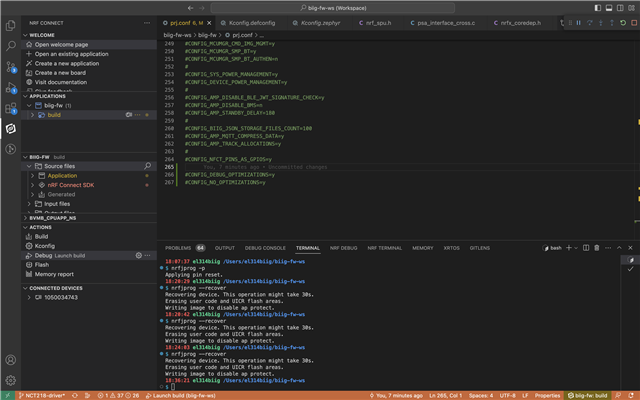Screen dimensions: 640x400
Task: Stop the debug session
Action: click(634, 23)
